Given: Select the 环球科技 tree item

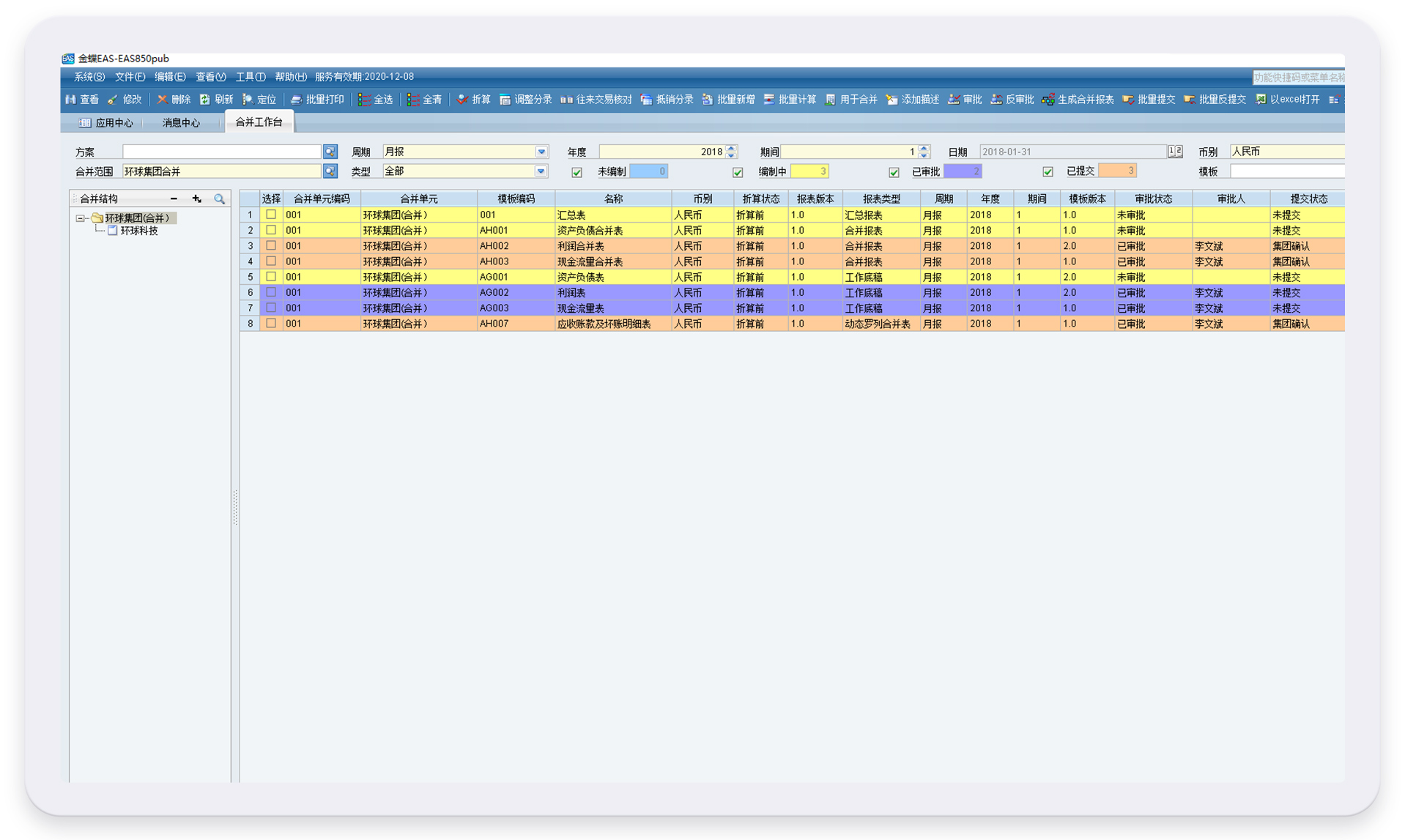Looking at the screenshot, I should [x=139, y=231].
